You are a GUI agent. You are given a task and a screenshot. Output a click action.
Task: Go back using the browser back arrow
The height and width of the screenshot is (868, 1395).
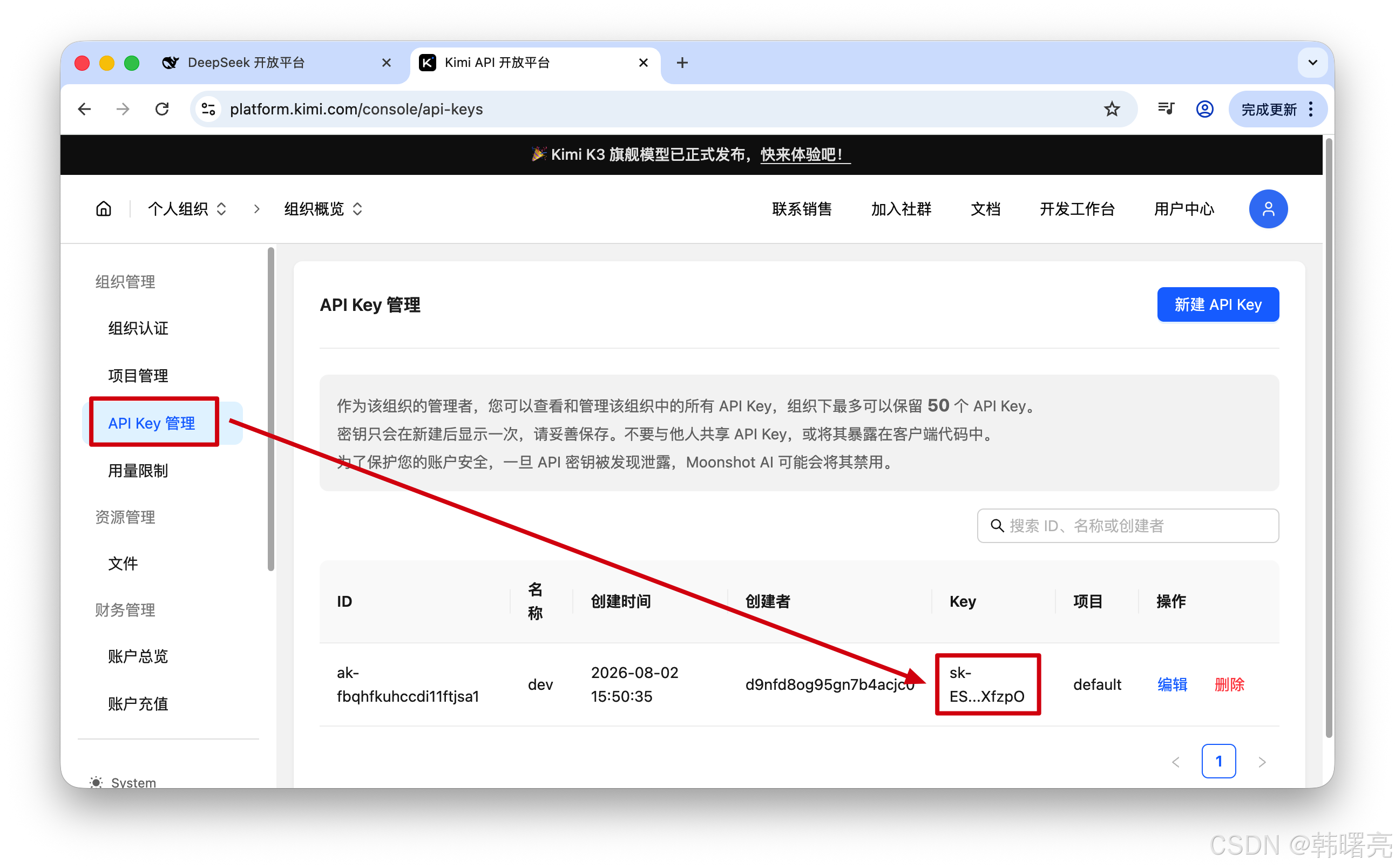pos(84,109)
